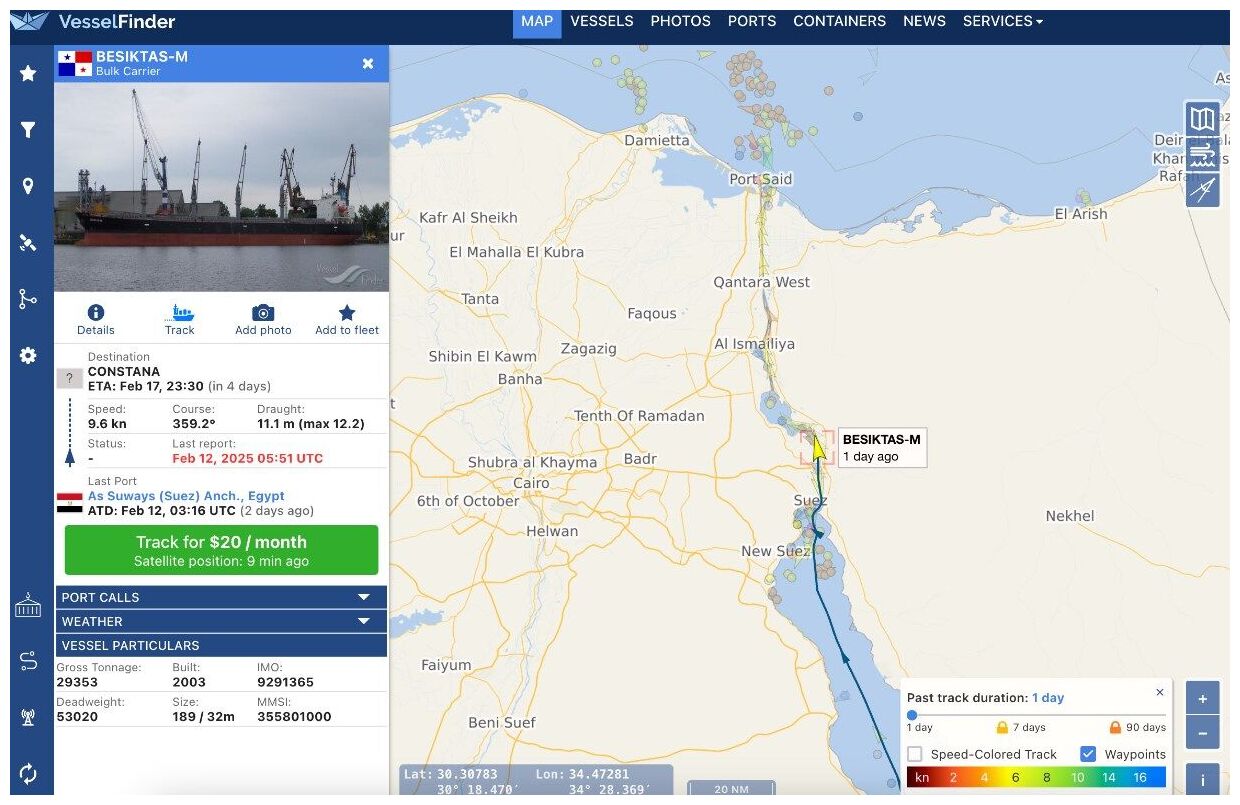
Task: Click the destination CONSTANA text
Action: (x=124, y=372)
